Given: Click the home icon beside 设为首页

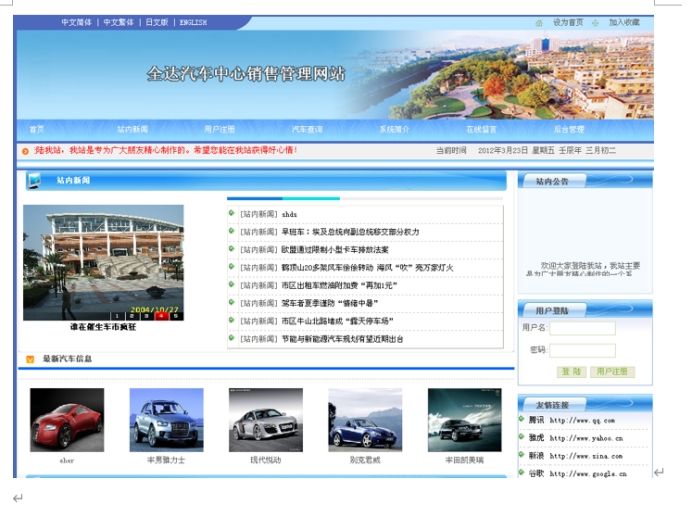Looking at the screenshot, I should pyautogui.click(x=539, y=23).
